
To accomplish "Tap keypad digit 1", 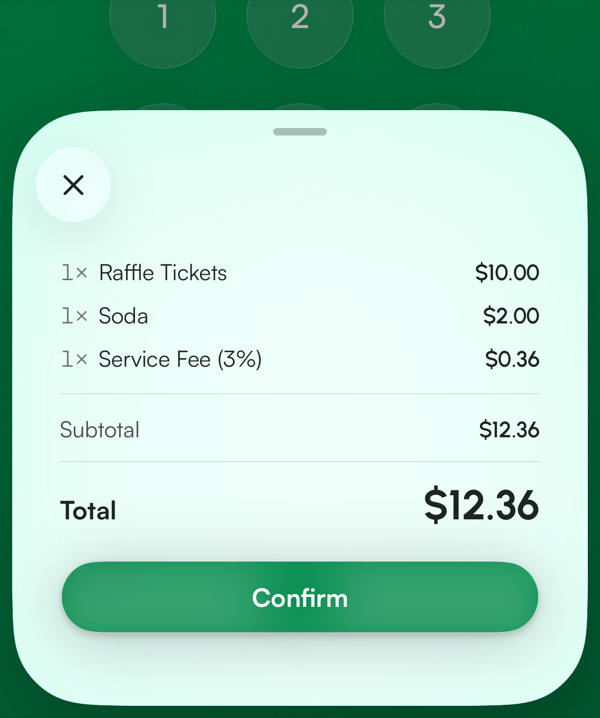I will 163,18.
